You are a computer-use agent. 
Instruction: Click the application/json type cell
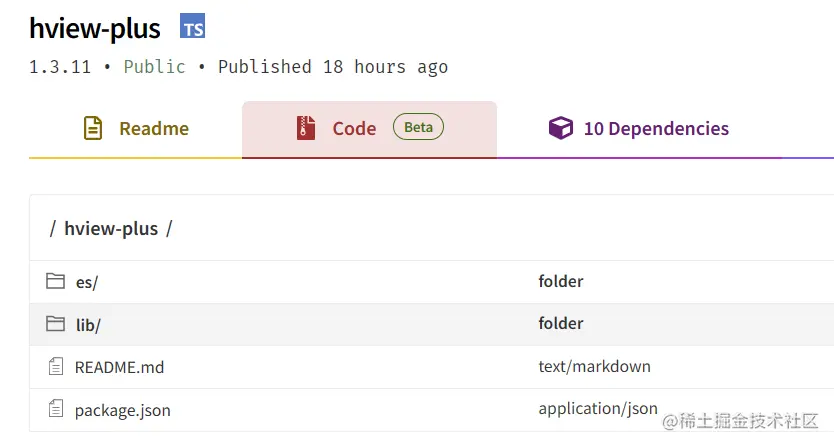pos(598,409)
